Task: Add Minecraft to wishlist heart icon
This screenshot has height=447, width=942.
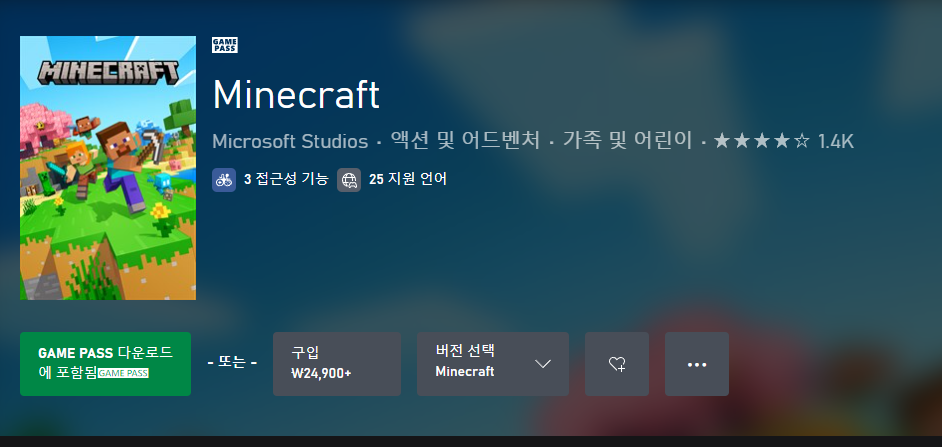Action: coord(617,364)
